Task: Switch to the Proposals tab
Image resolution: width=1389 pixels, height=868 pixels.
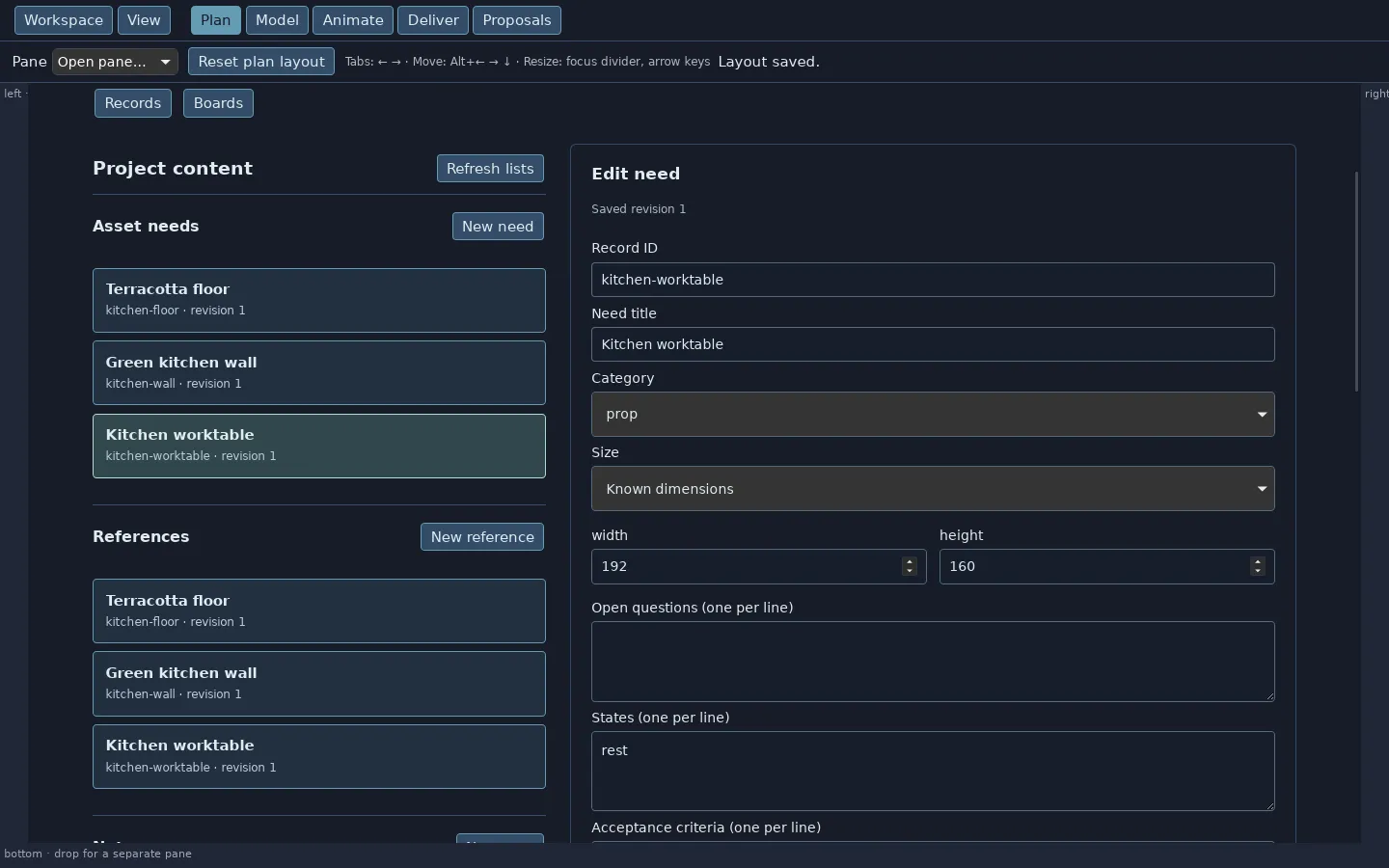Action: coord(517,20)
